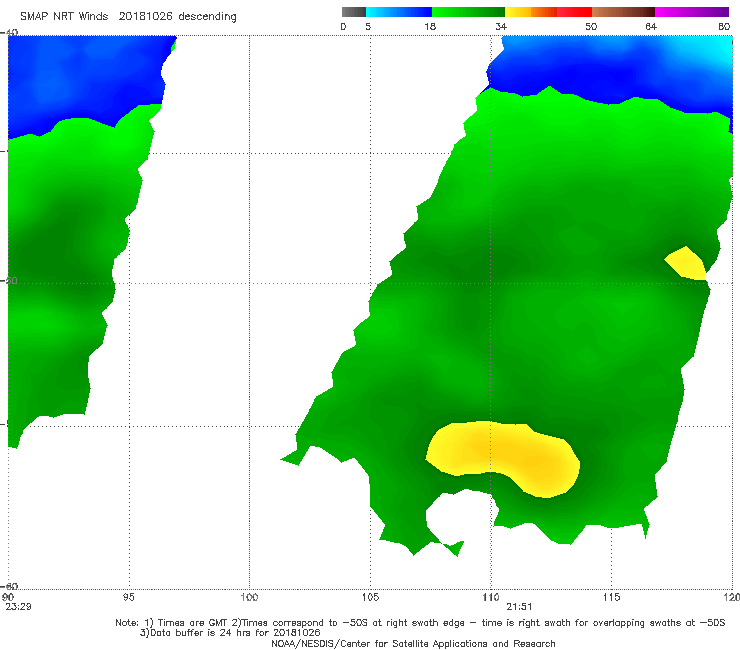Image resolution: width=740 pixels, height=650 pixels.
Task: Click the note line starting 'Note: 1) Times are GMT'
Action: click(x=420, y=623)
